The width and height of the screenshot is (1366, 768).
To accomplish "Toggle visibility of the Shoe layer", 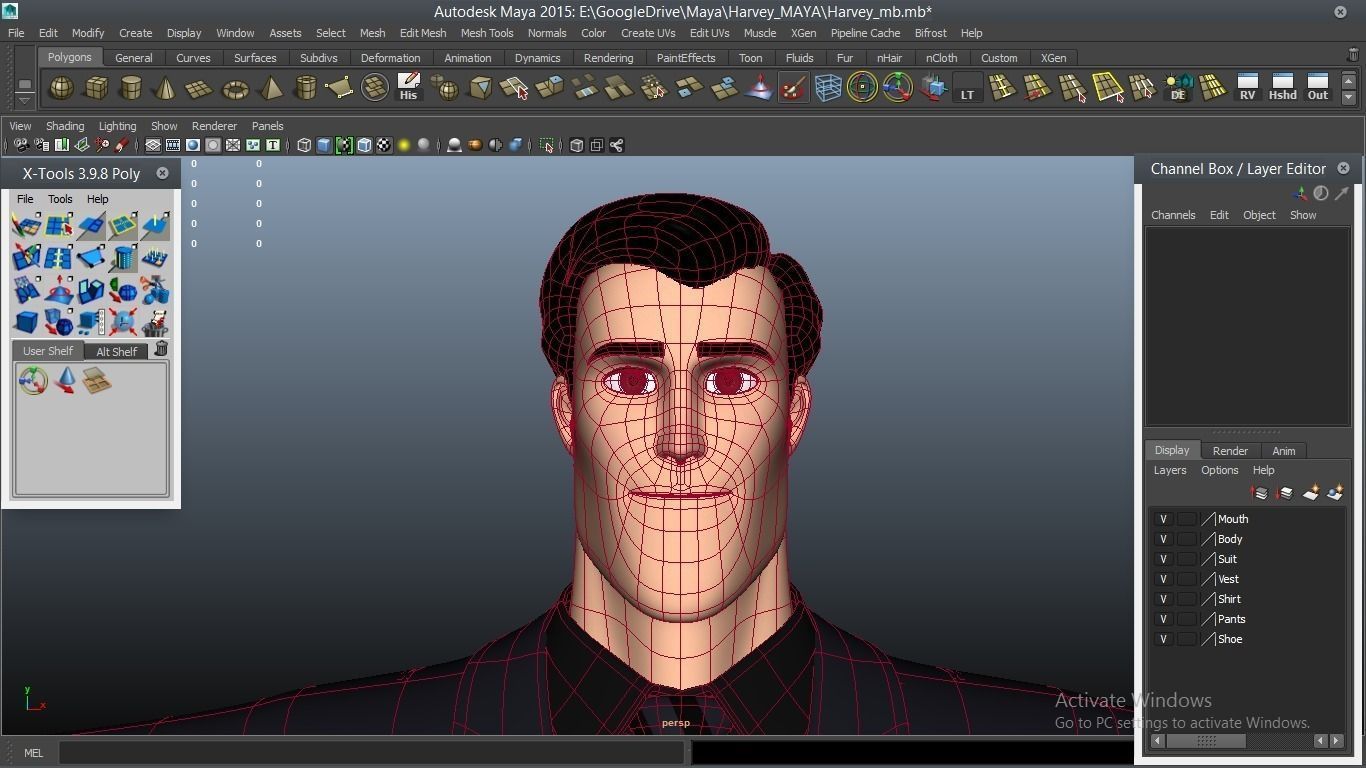I will pyautogui.click(x=1163, y=639).
